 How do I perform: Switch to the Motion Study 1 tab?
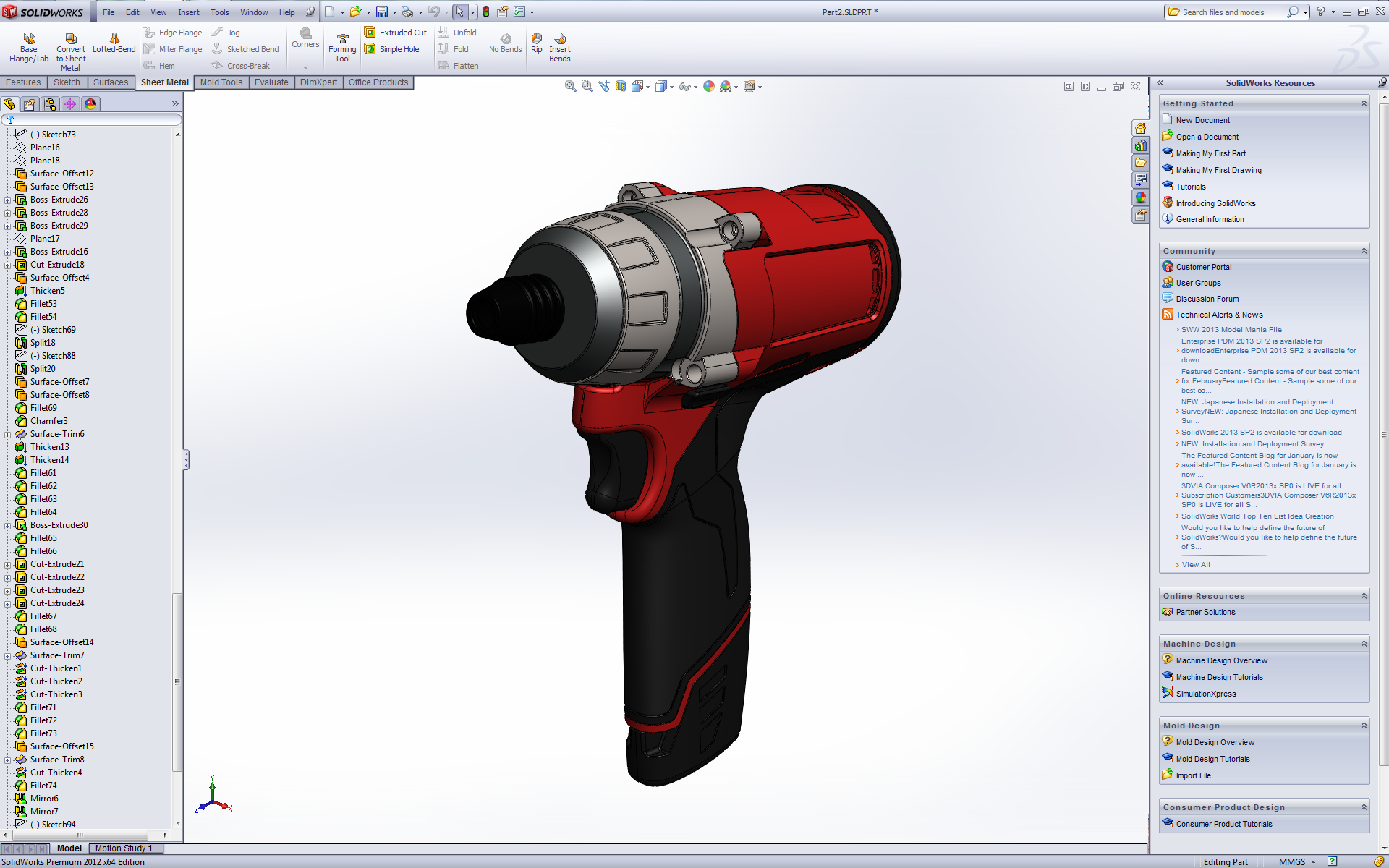124,848
